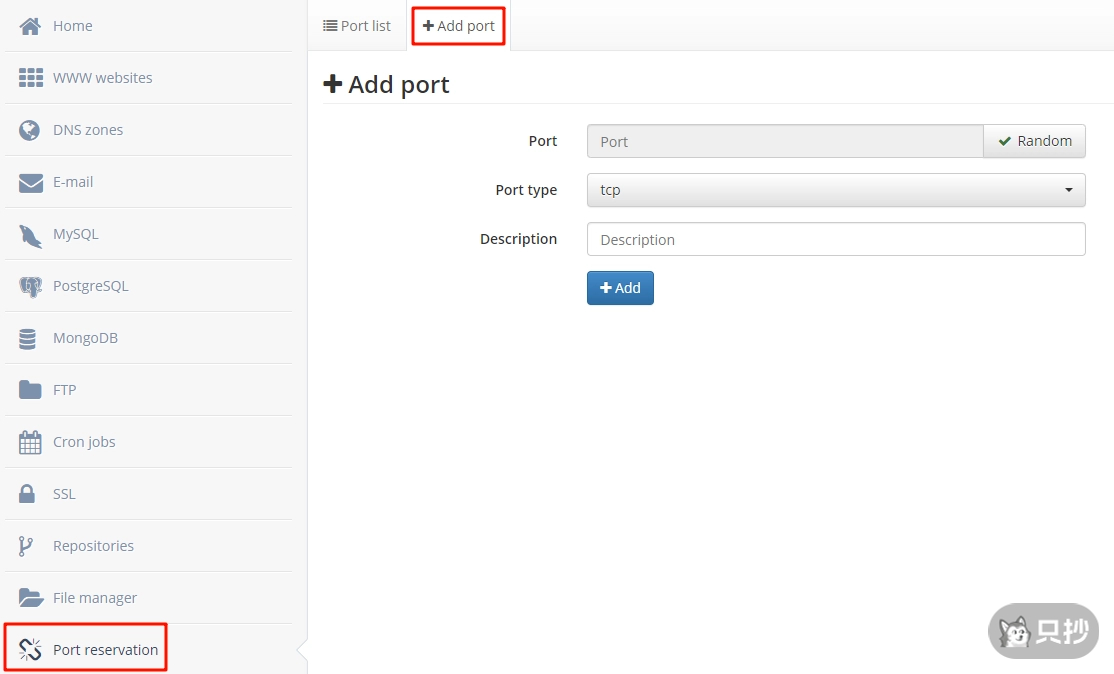Select the MongoDB database stack icon

[x=28, y=338]
